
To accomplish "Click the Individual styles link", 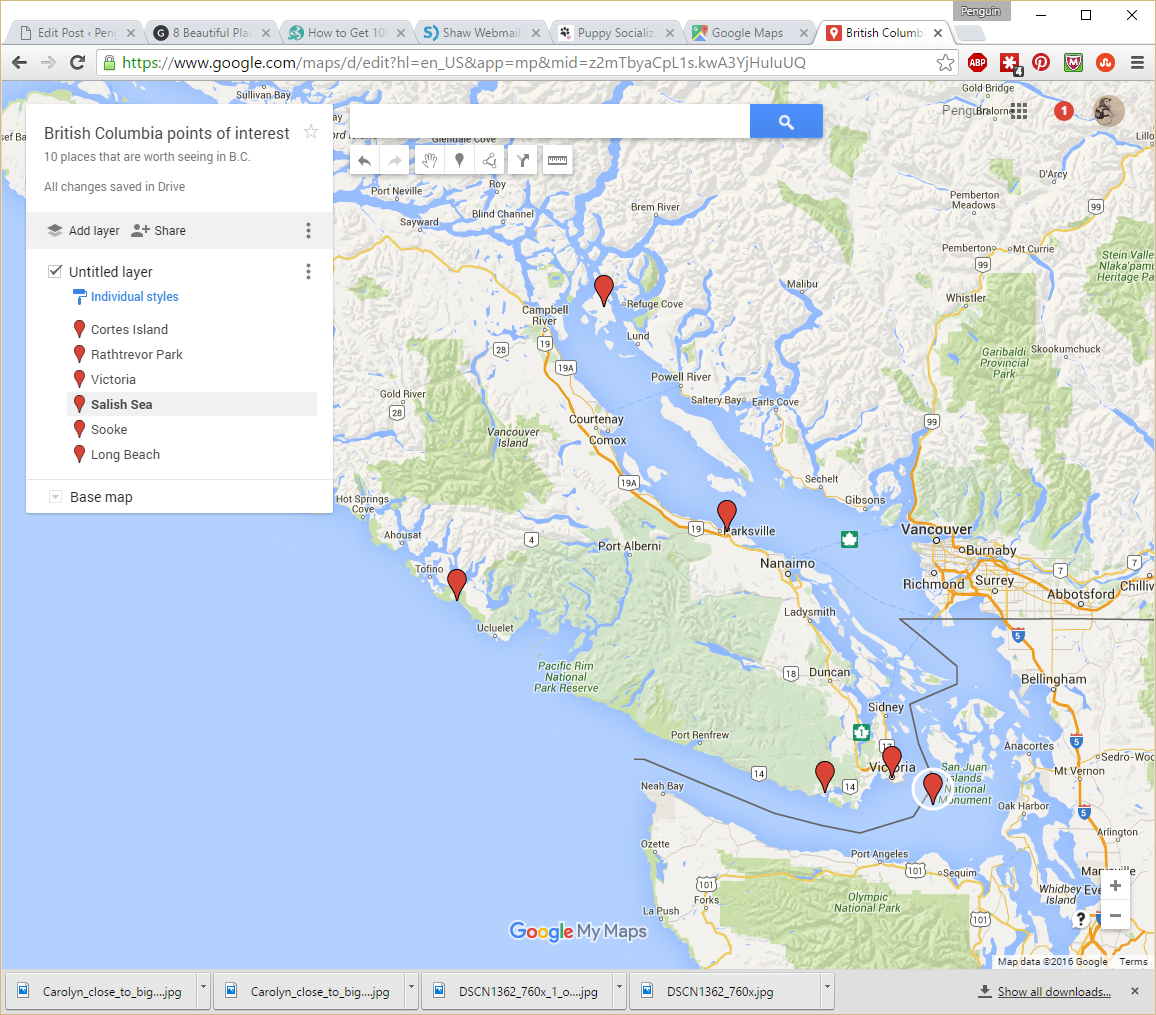I will tap(135, 297).
